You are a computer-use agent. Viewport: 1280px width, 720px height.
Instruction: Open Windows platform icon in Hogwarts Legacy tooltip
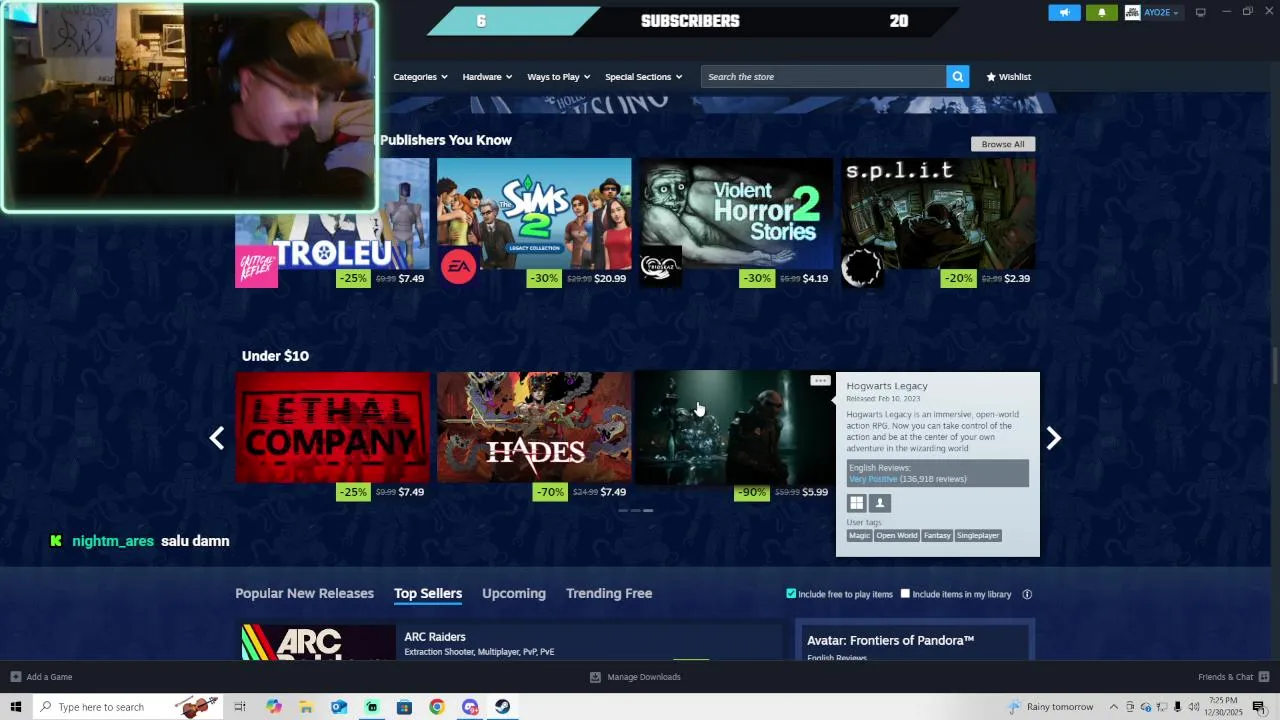857,503
